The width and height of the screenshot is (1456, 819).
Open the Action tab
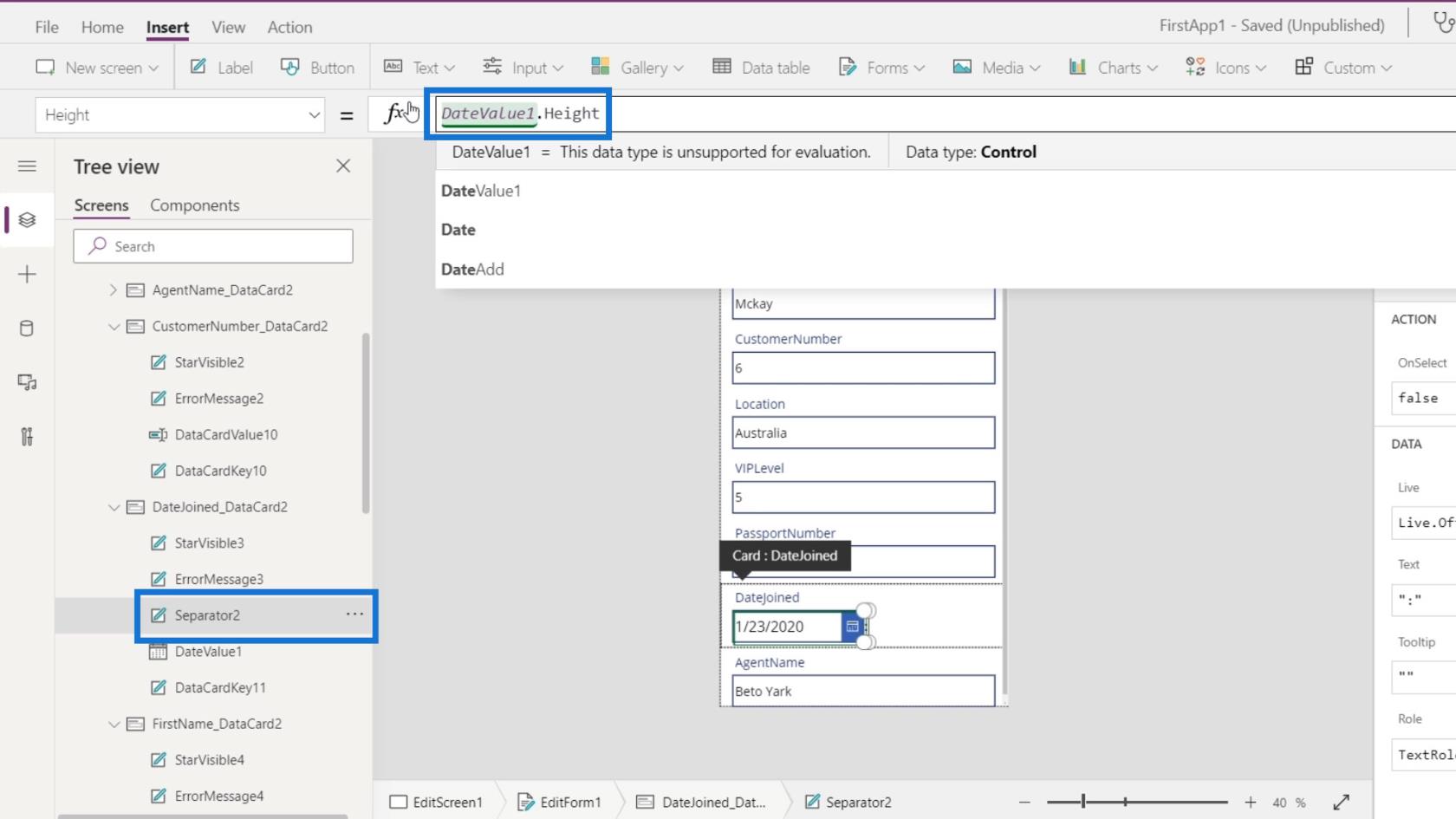pyautogui.click(x=289, y=27)
